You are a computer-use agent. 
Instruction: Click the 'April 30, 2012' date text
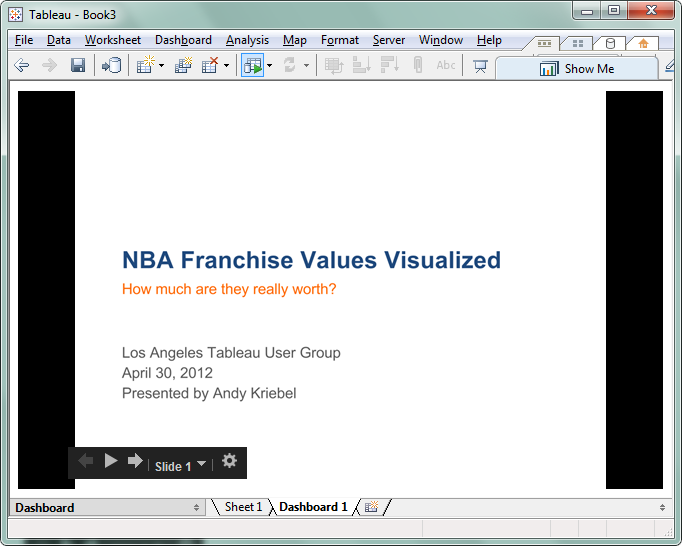(x=167, y=373)
